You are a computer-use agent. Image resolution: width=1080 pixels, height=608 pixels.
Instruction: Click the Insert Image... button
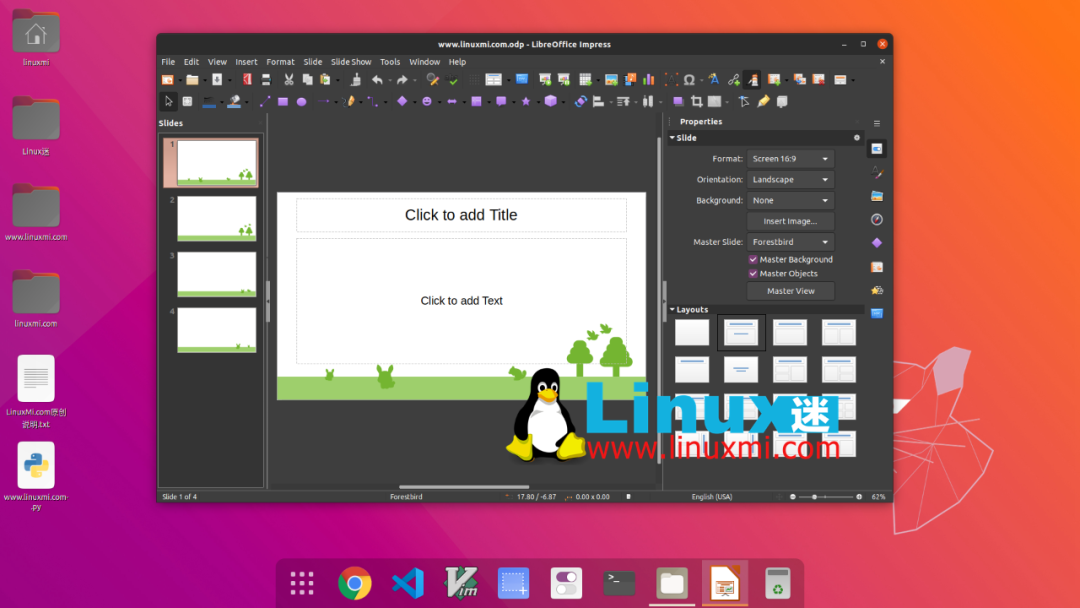[790, 222]
